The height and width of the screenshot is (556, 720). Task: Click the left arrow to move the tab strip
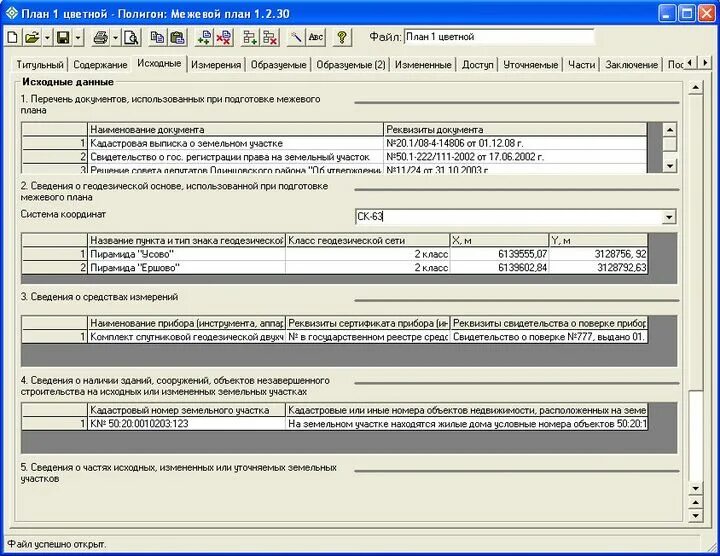[x=690, y=62]
